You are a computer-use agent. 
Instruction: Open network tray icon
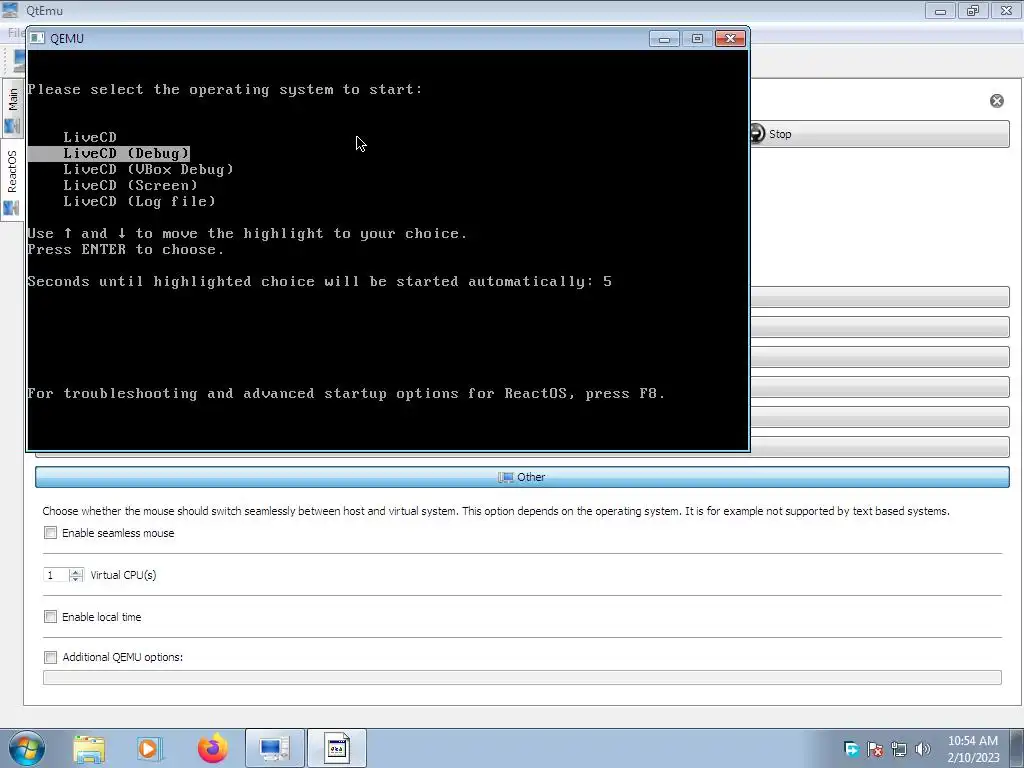click(x=899, y=749)
